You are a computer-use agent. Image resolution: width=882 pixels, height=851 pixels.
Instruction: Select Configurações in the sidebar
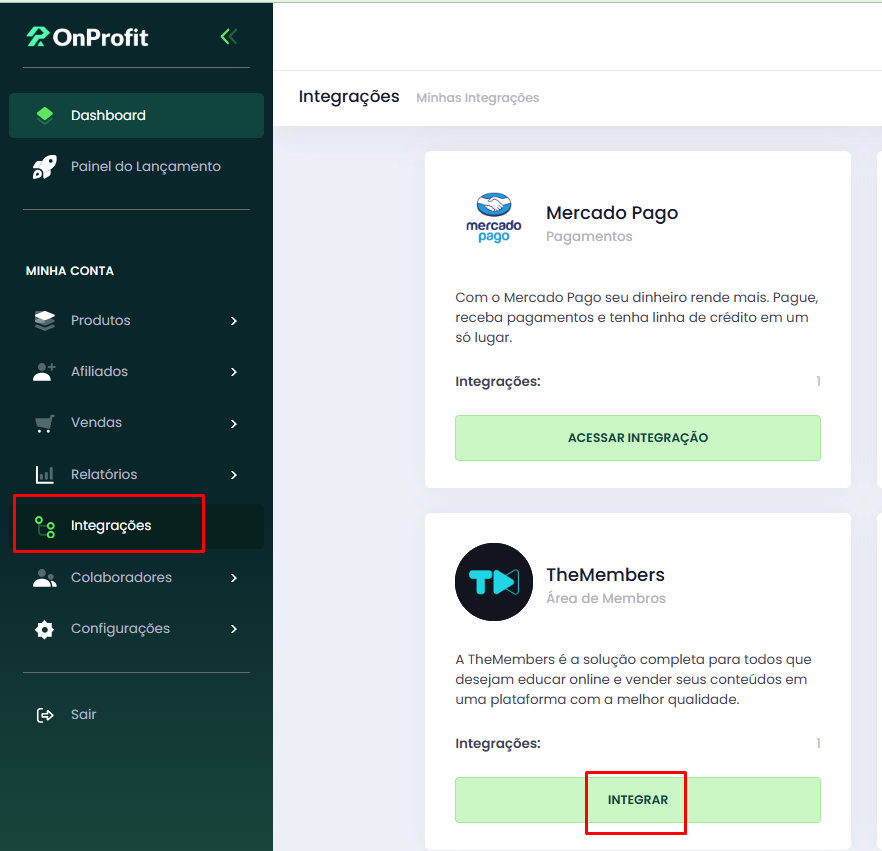136,628
